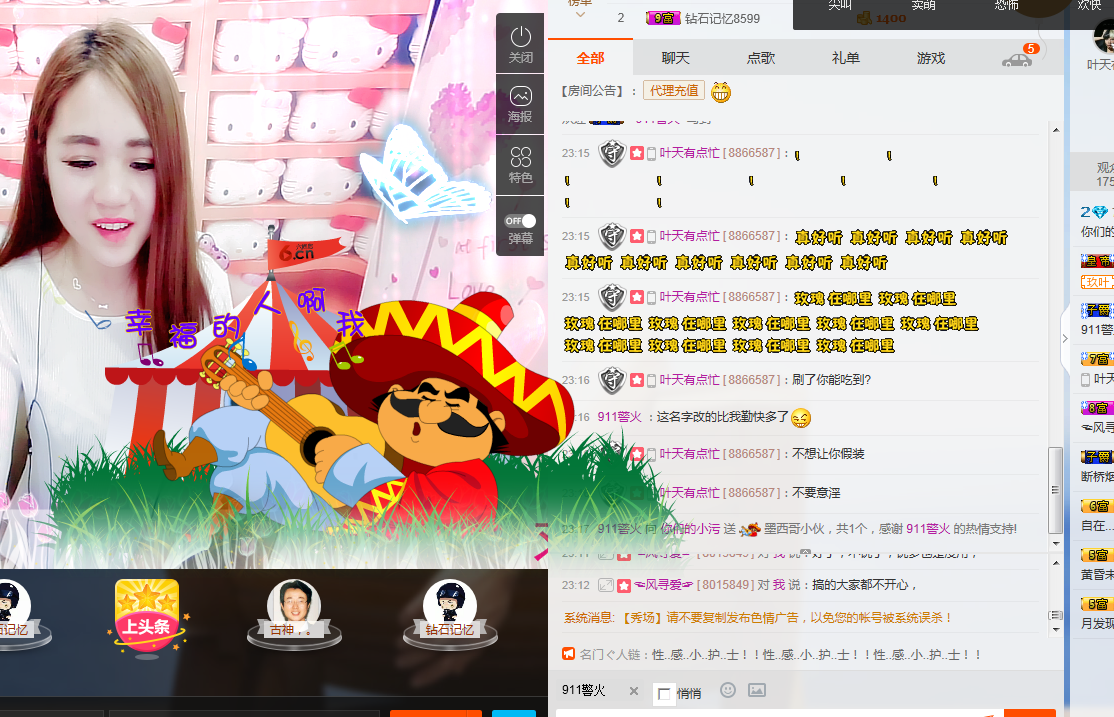The image size is (1114, 717).
Task: Tick the 悄悄 whisper checkbox
Action: [x=664, y=694]
